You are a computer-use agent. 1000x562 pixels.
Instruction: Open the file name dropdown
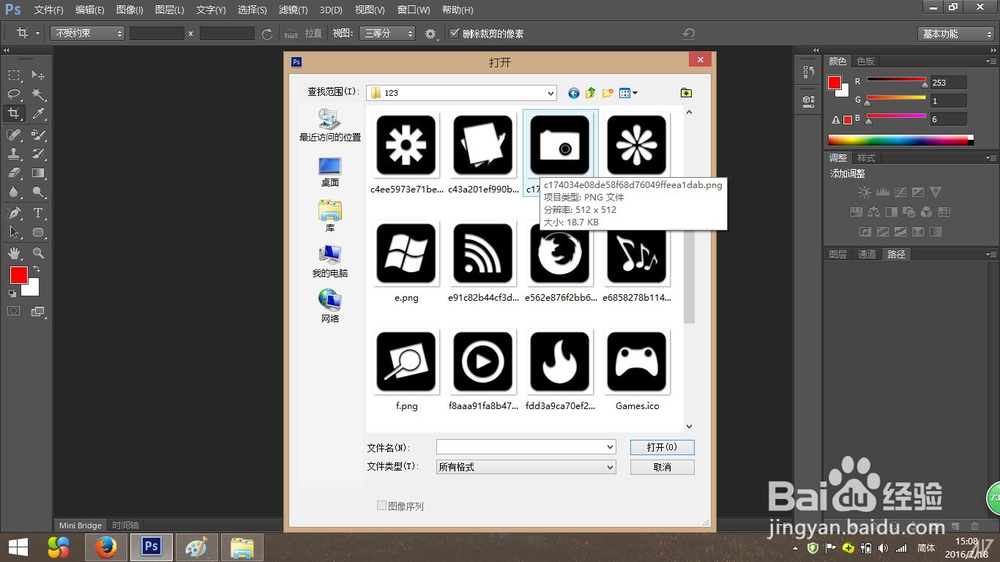click(610, 447)
